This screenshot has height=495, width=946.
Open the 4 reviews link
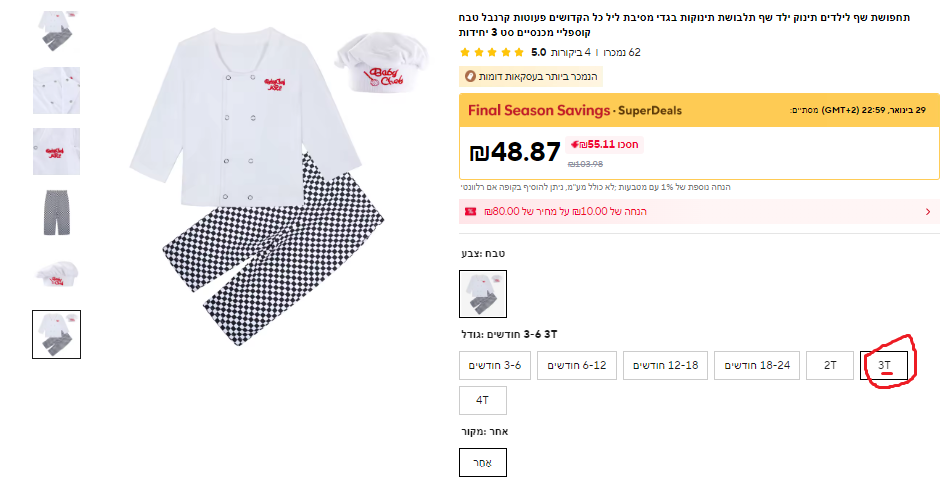575,52
